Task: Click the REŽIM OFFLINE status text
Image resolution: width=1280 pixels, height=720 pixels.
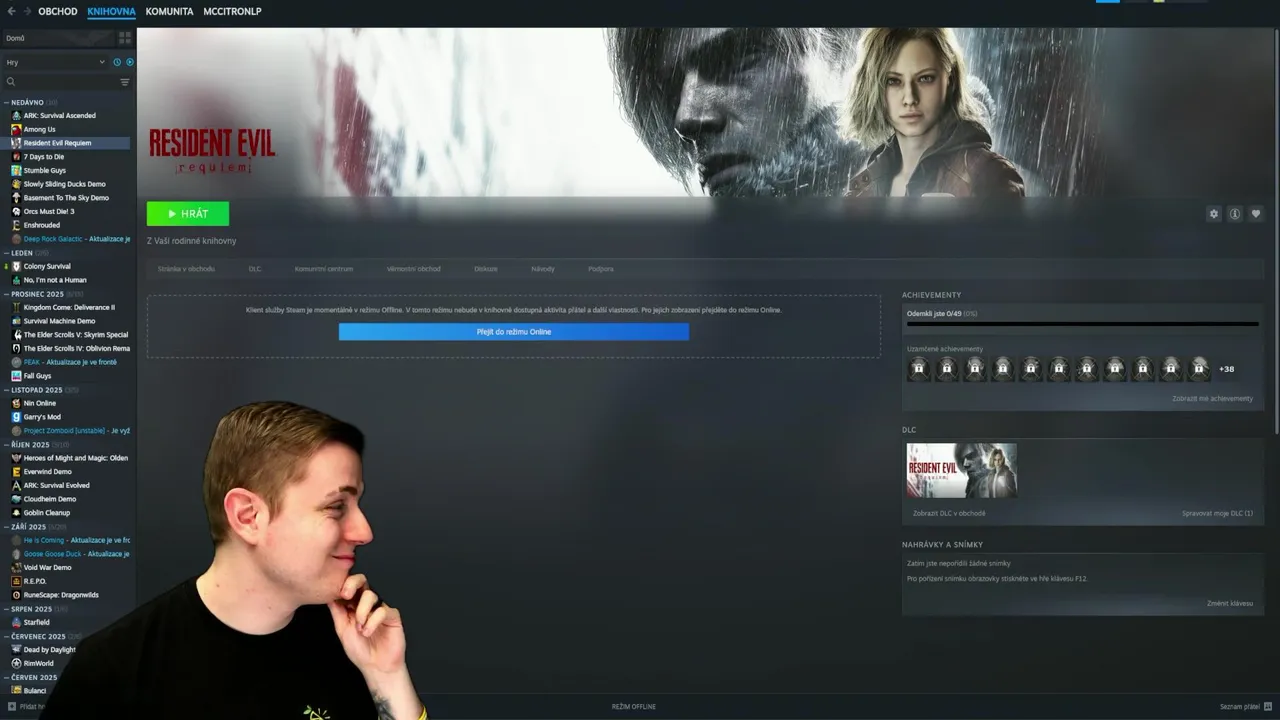Action: pyautogui.click(x=634, y=707)
